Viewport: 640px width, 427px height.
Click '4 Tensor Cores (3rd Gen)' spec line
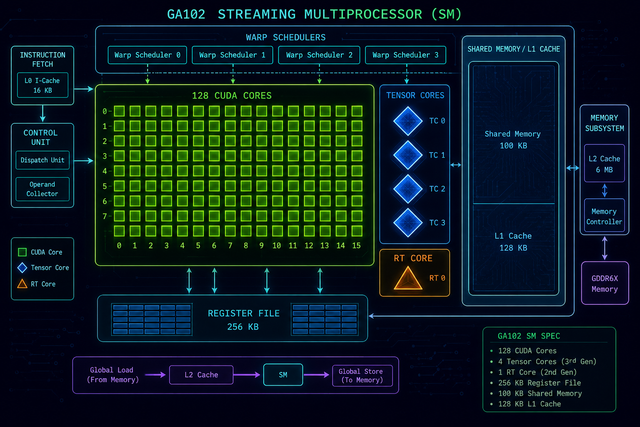point(547,361)
